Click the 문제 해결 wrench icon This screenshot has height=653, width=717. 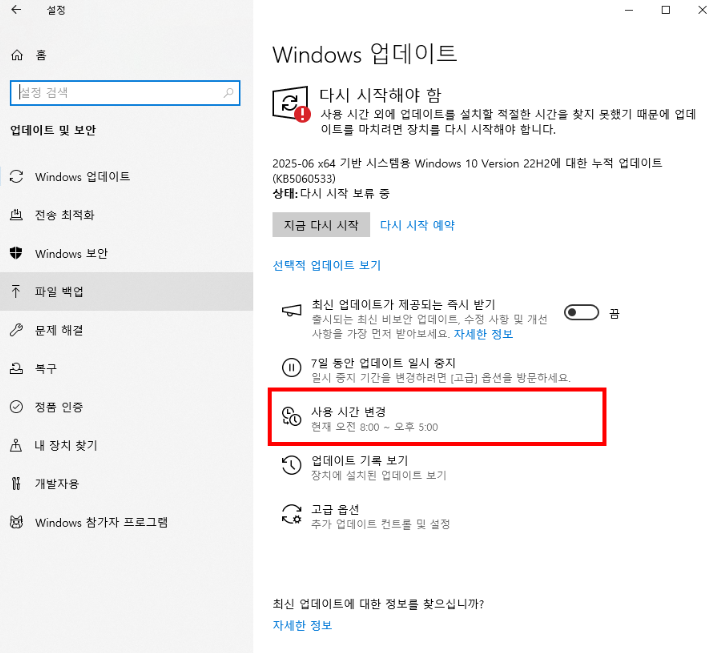tap(16, 330)
